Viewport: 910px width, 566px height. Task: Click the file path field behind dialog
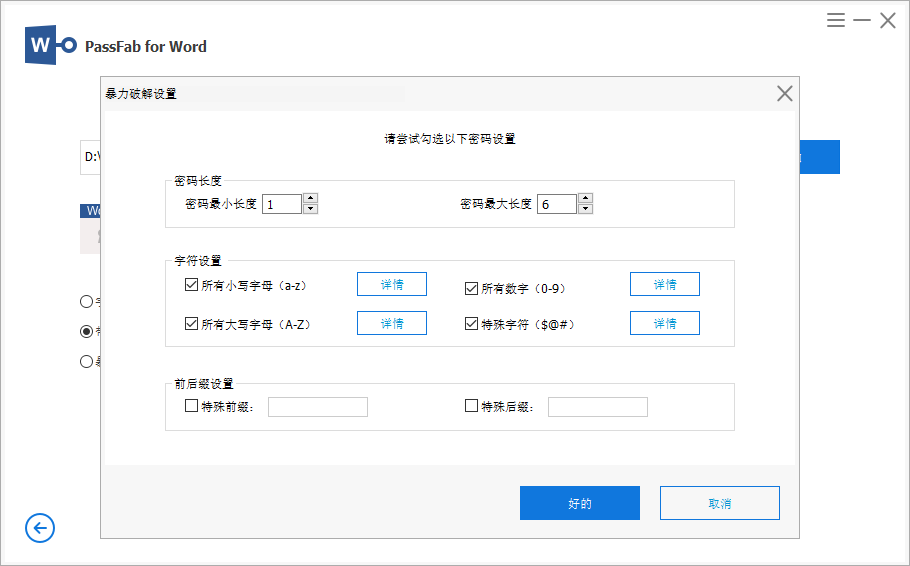tap(90, 157)
